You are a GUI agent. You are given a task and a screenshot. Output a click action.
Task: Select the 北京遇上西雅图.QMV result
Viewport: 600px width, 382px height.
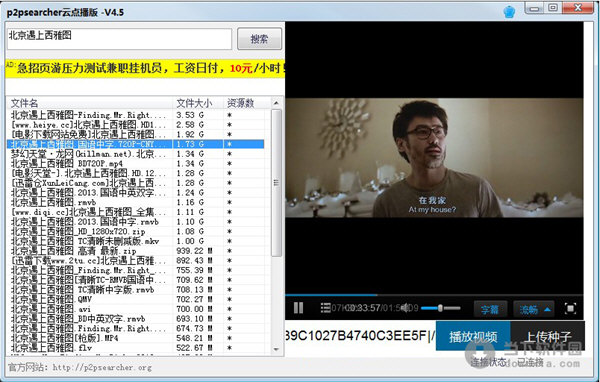135,299
